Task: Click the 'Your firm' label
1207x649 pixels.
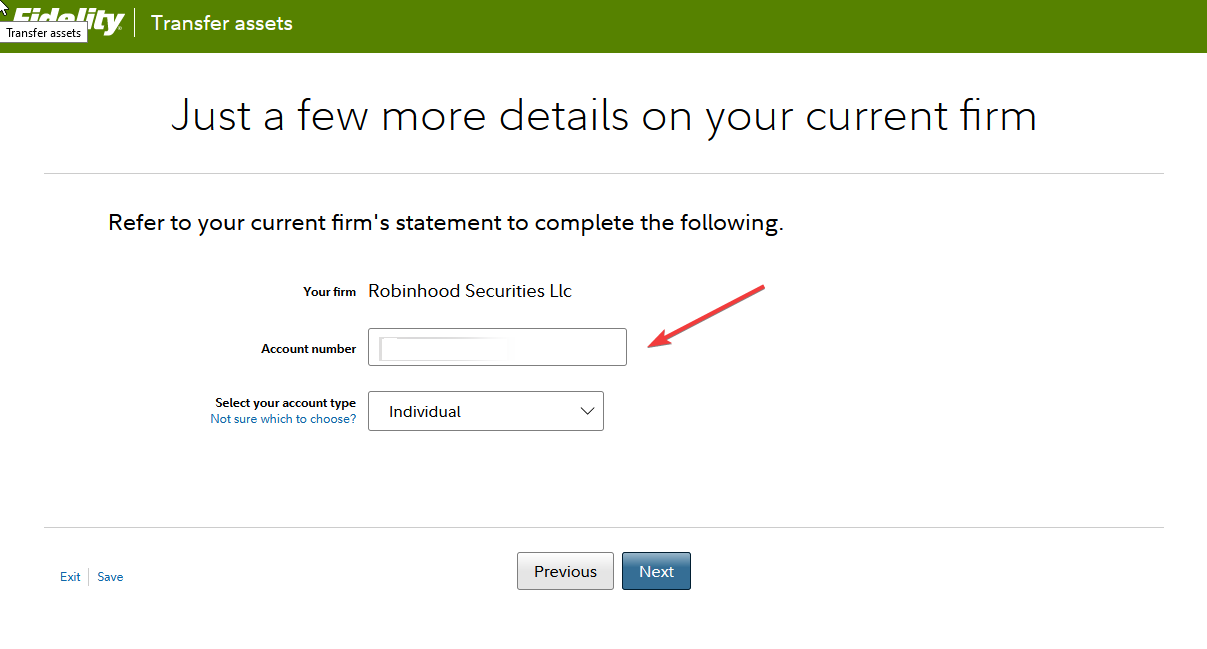Action: [x=329, y=292]
